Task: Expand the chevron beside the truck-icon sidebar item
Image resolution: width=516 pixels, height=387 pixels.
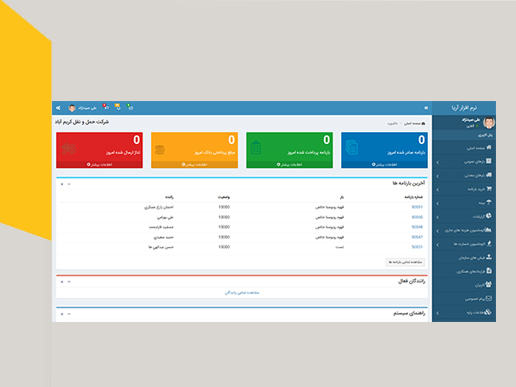Action: click(438, 176)
